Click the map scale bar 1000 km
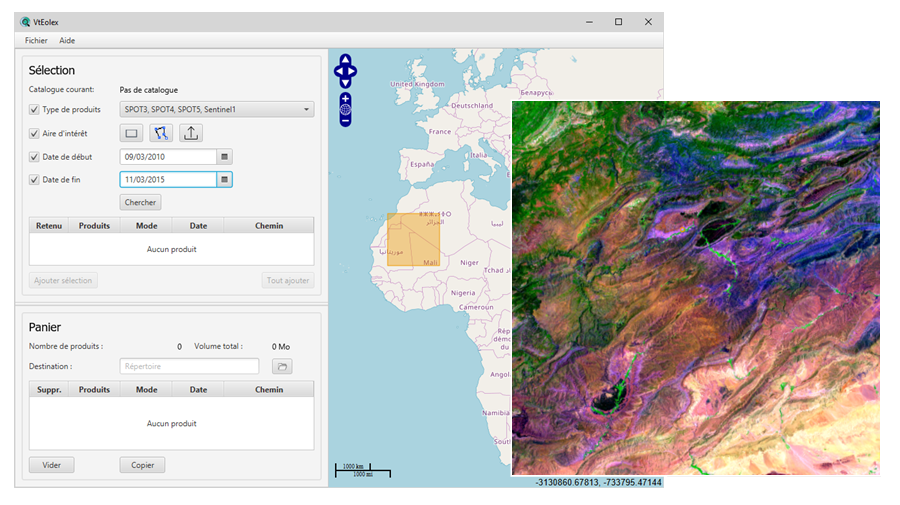This screenshot has height=505, width=900. pyautogui.click(x=363, y=470)
